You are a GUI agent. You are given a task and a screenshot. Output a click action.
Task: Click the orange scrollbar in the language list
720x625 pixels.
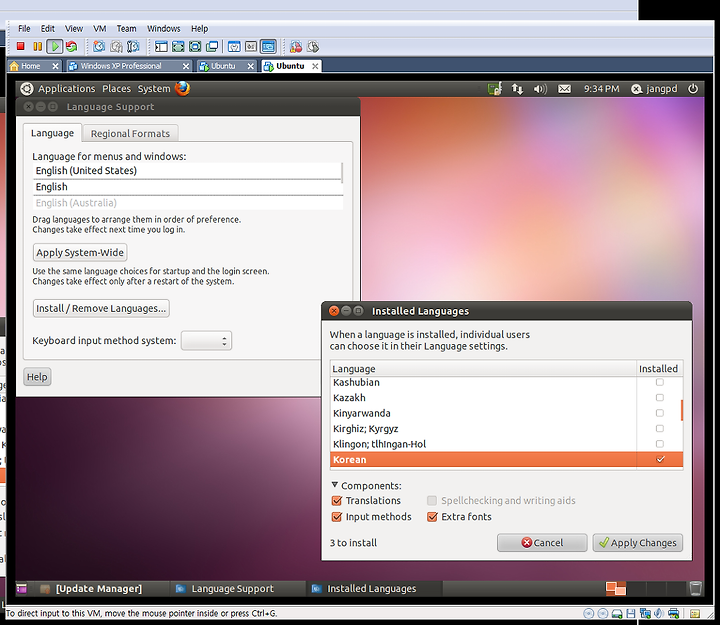[682, 410]
